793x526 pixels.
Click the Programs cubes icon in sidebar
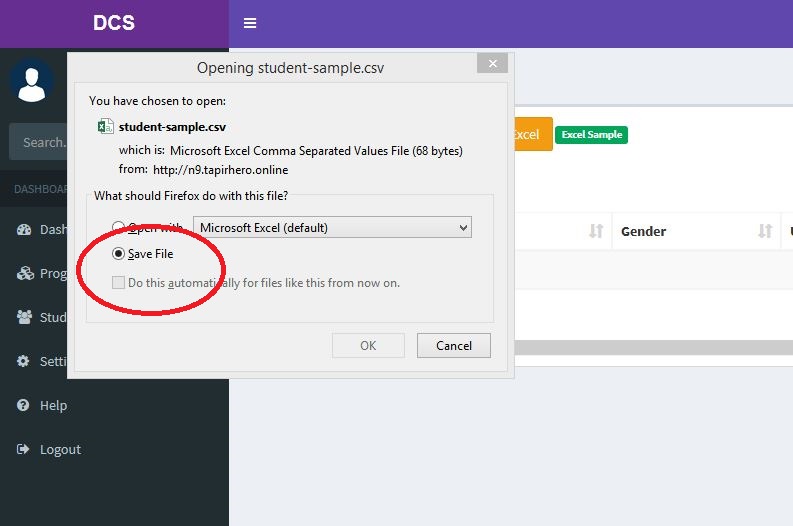[24, 273]
